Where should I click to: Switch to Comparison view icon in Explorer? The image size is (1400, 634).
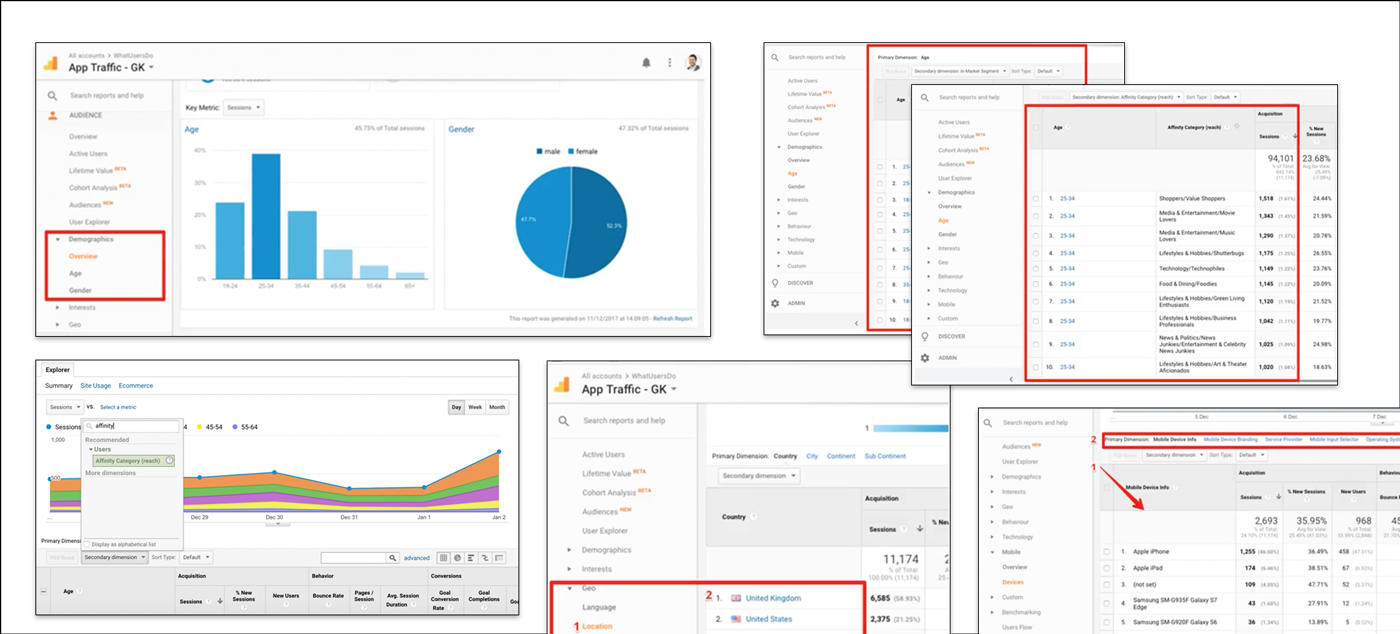click(x=484, y=557)
